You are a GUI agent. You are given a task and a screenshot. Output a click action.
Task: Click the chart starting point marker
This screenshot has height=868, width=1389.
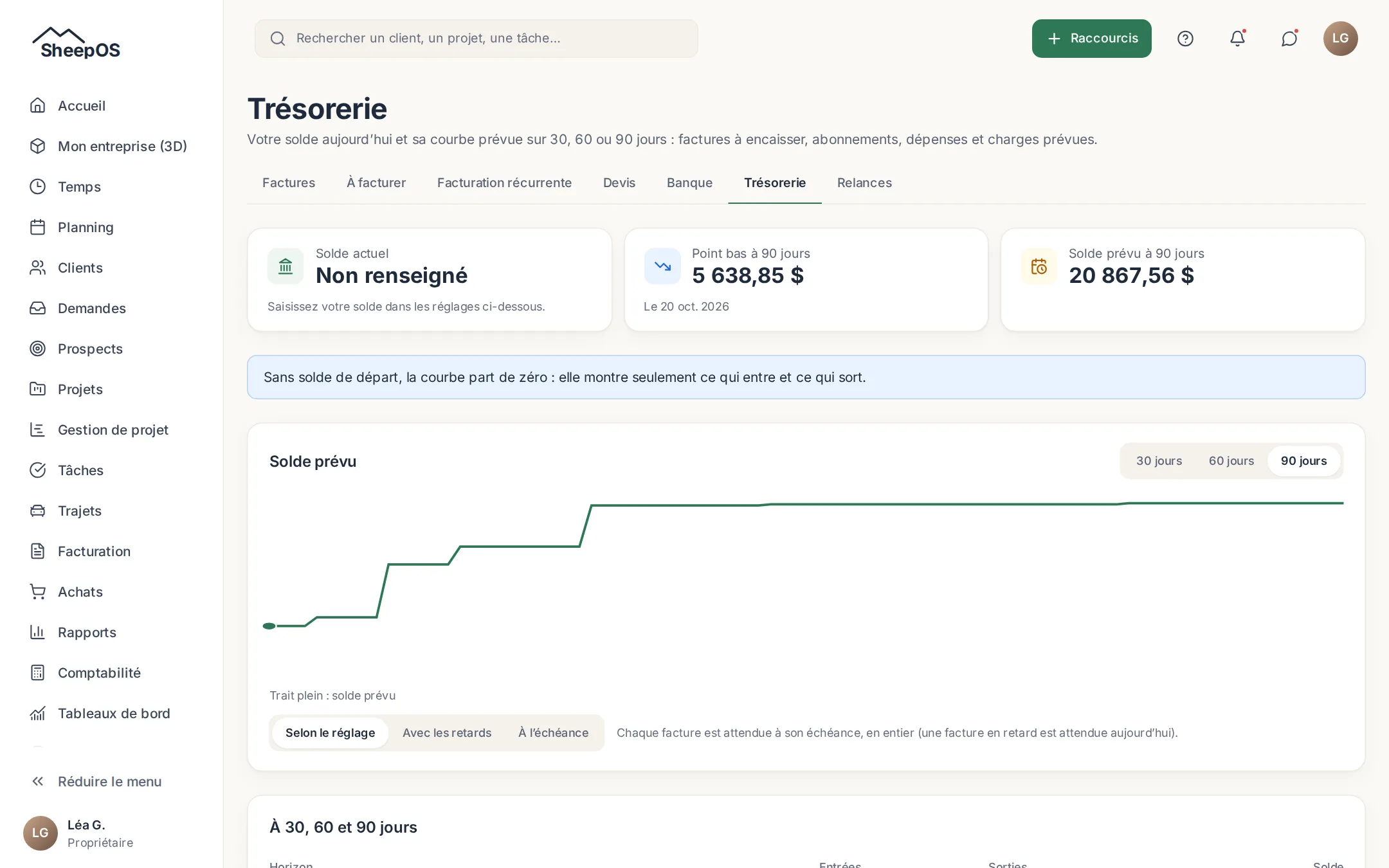tap(269, 626)
